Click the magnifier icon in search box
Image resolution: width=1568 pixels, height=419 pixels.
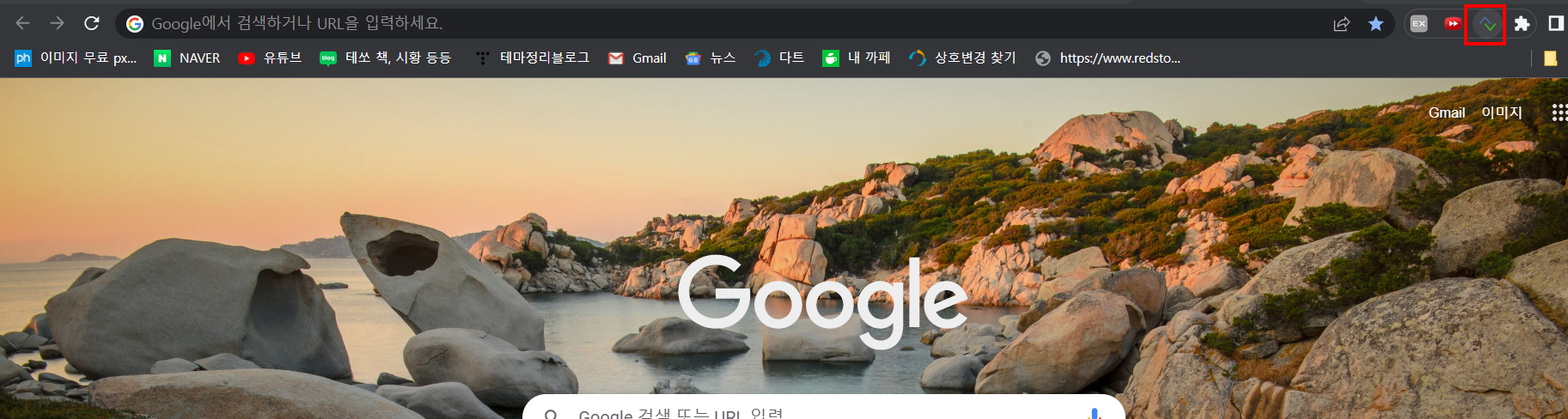coord(551,415)
